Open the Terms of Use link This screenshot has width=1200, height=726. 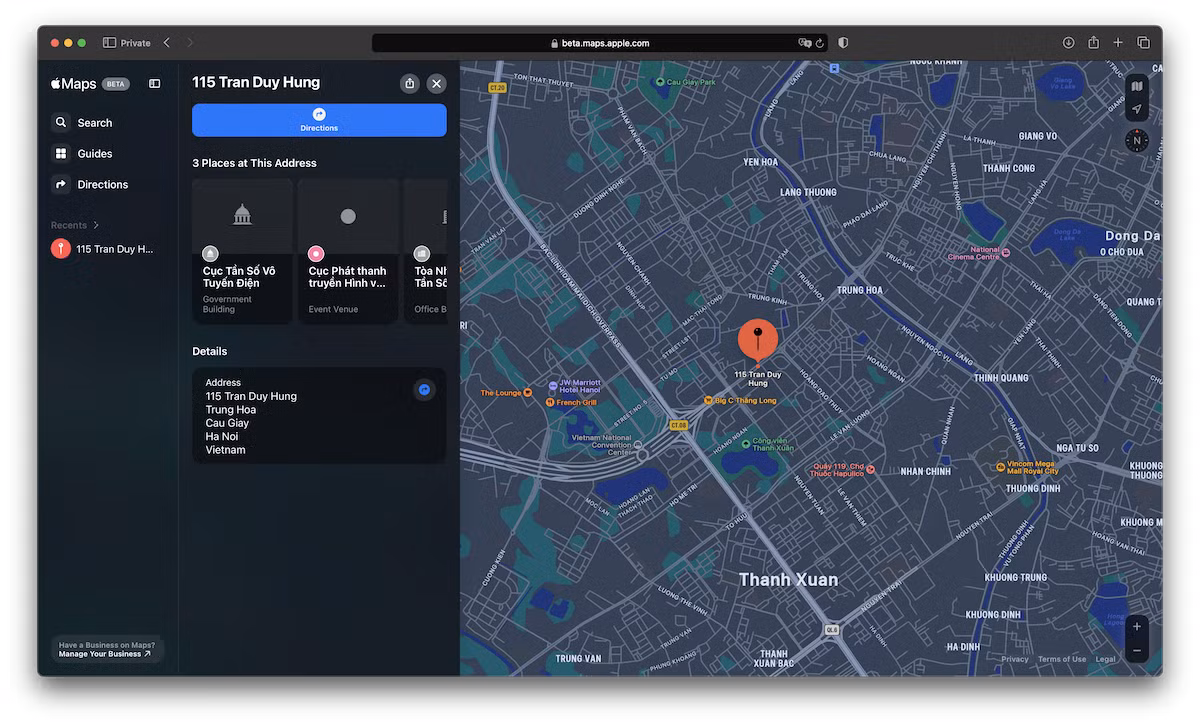coord(1062,659)
